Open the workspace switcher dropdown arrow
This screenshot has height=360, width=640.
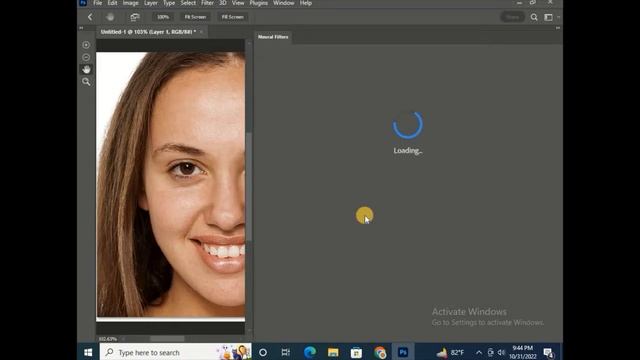pyautogui.click(x=558, y=17)
